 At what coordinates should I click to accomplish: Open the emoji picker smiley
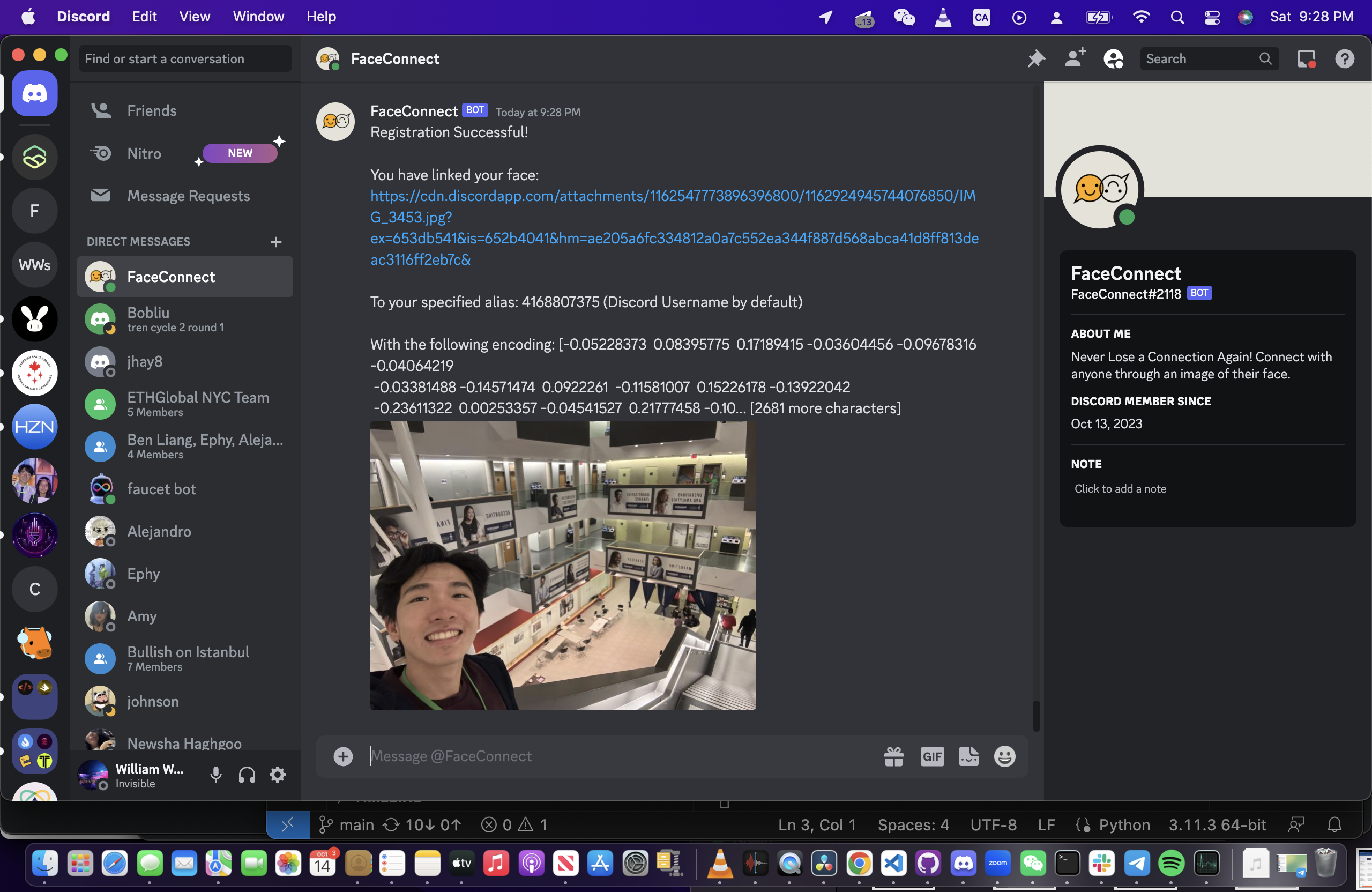(1004, 756)
